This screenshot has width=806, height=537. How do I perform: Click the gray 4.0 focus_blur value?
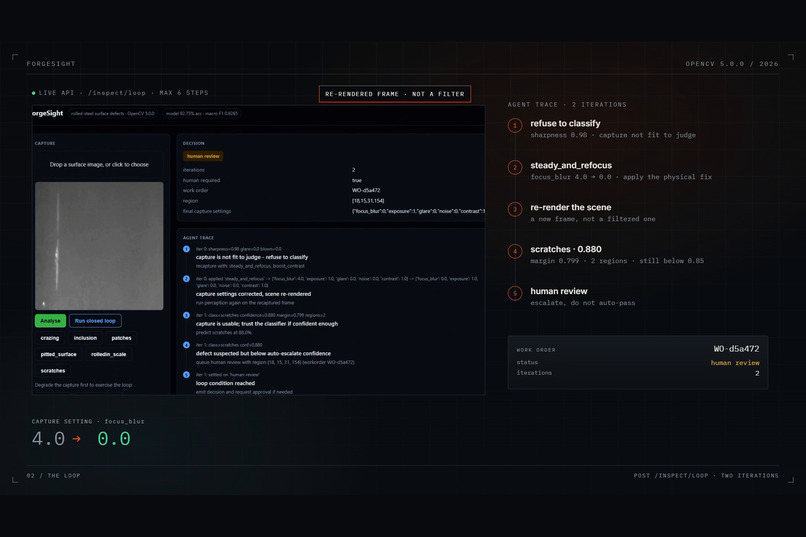48,439
